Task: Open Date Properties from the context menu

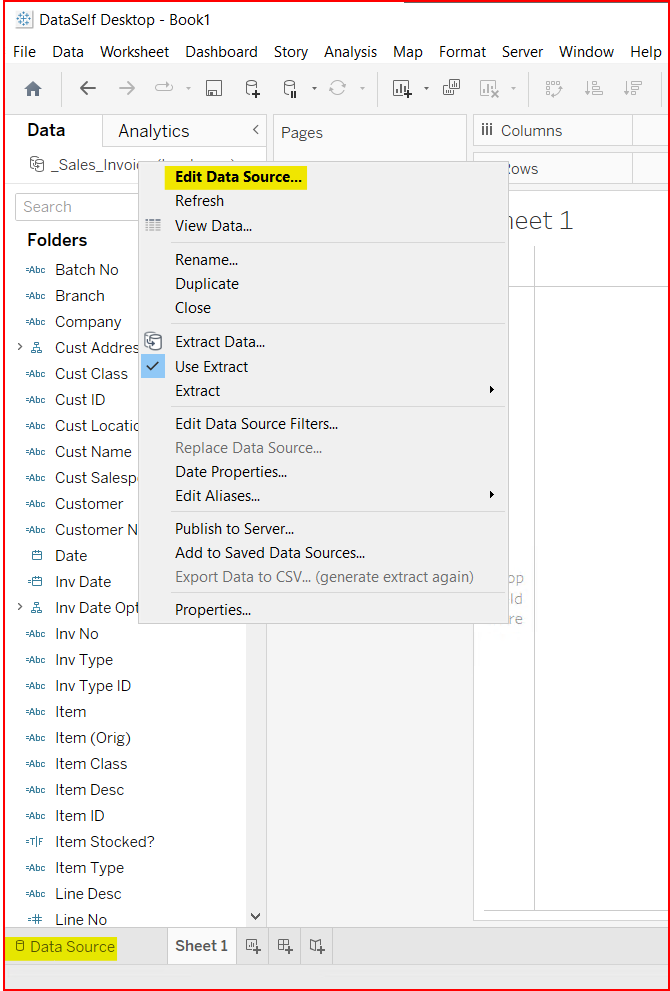Action: click(231, 471)
